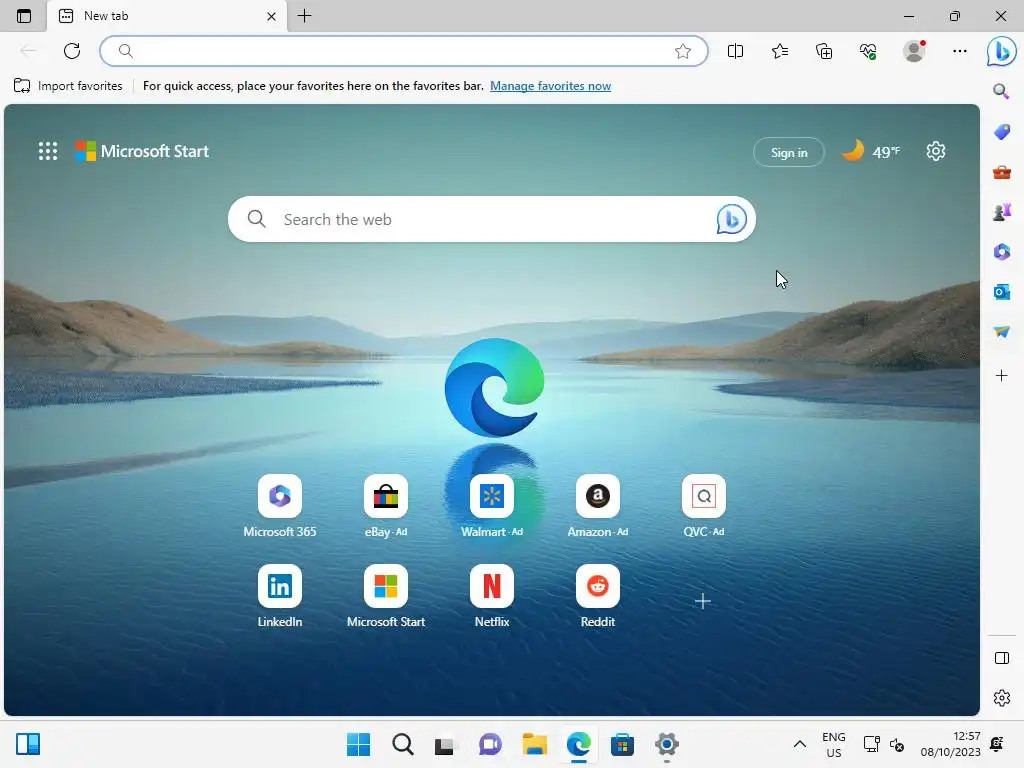Viewport: 1024px width, 768px height.
Task: Open the Amazon quick link
Action: point(598,506)
